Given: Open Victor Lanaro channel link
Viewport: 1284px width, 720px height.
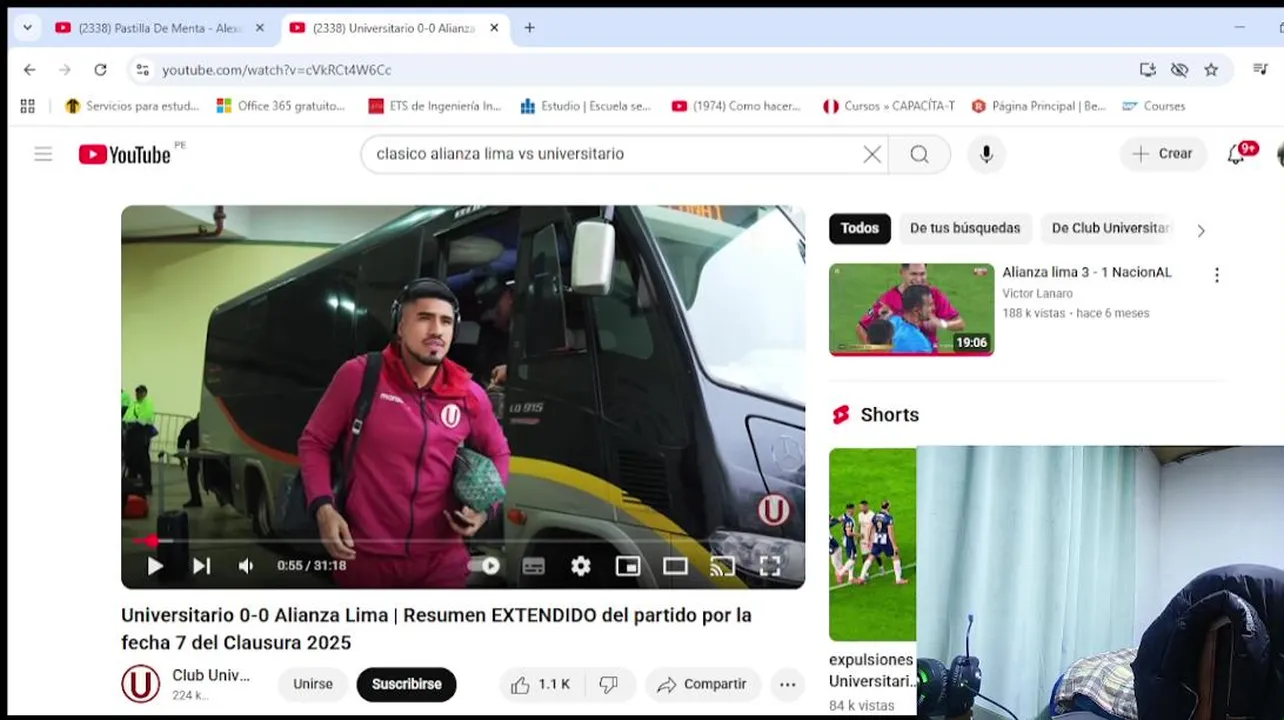Looking at the screenshot, I should click(x=1037, y=293).
